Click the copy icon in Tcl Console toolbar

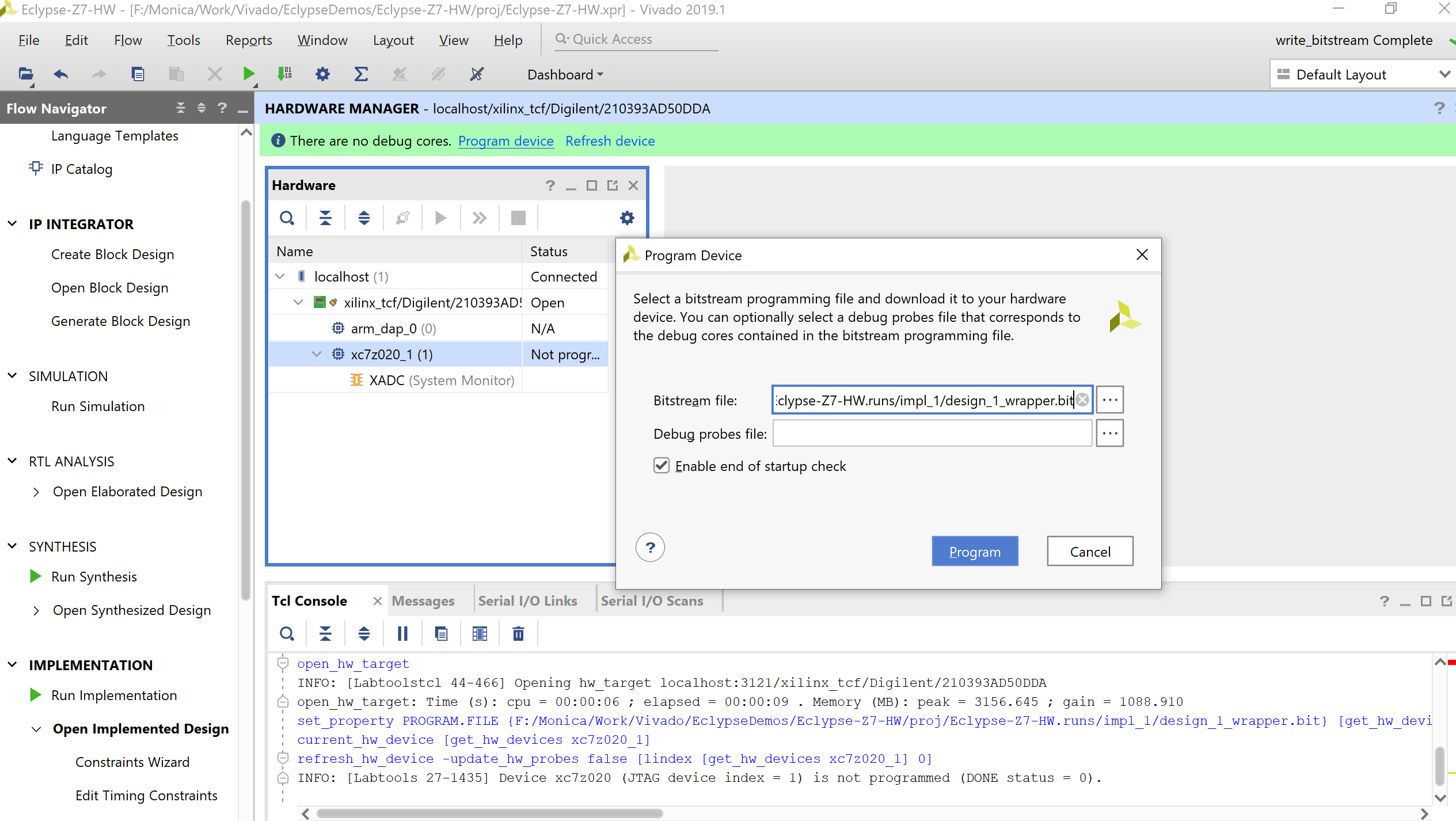point(441,634)
